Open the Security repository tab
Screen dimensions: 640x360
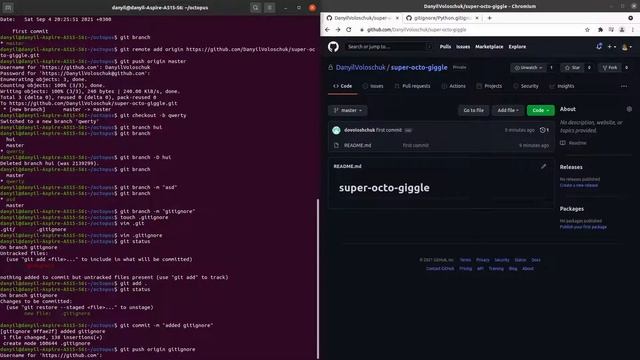tap(526, 86)
